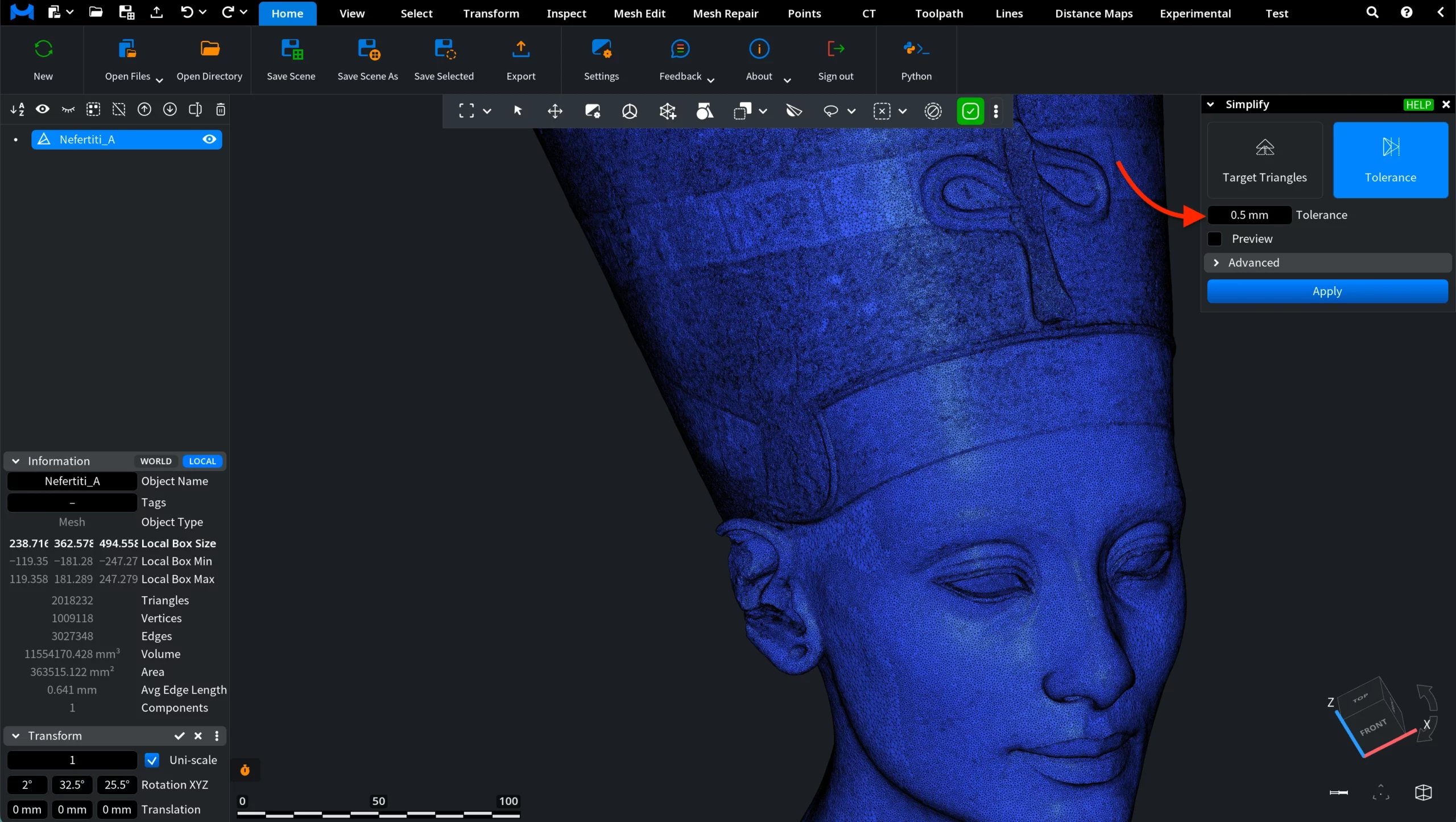Click the Apply button in Simplify
This screenshot has height=822, width=1456.
[x=1327, y=291]
